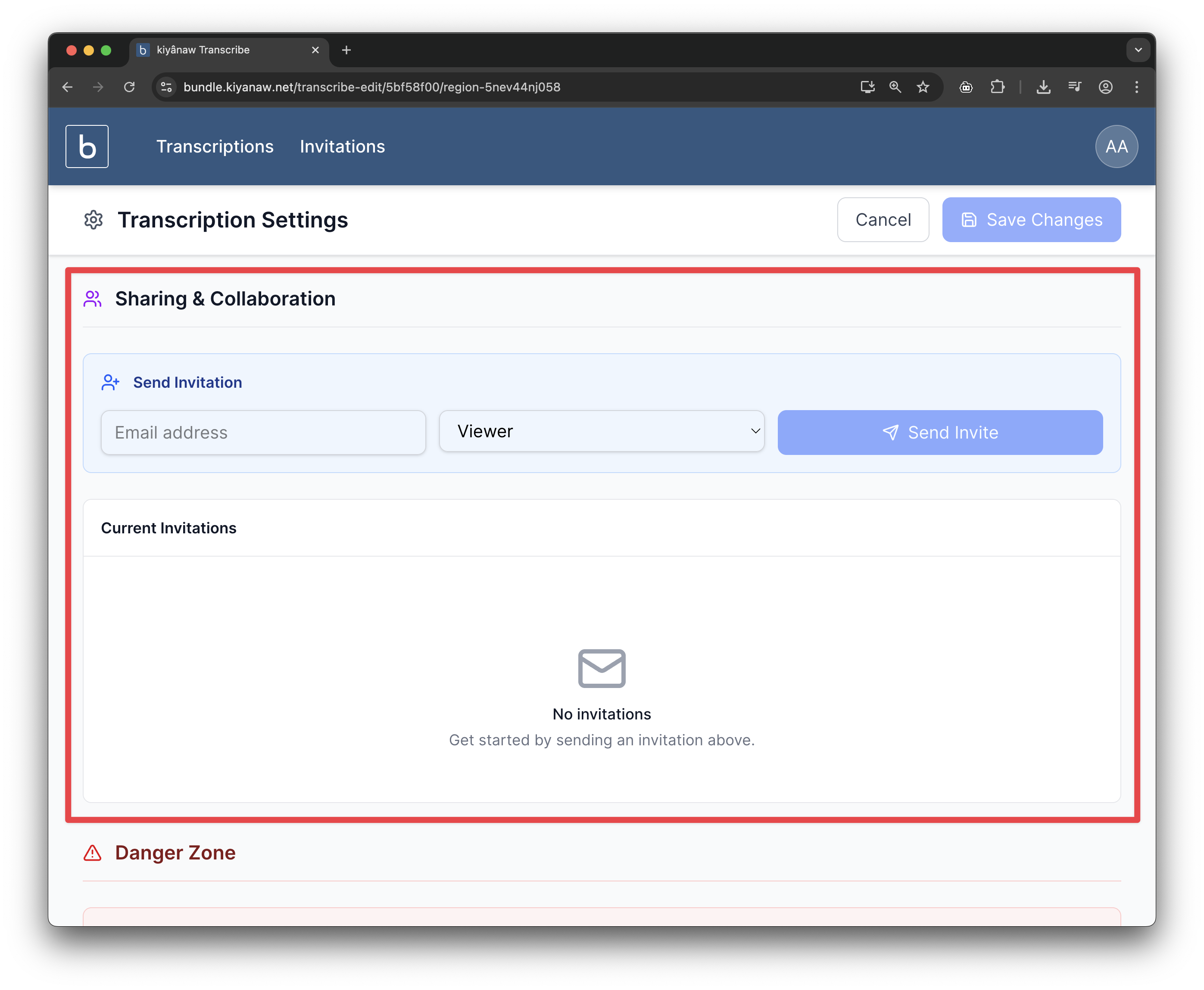Click the browser reload icon
This screenshot has height=990, width=1204.
click(129, 87)
